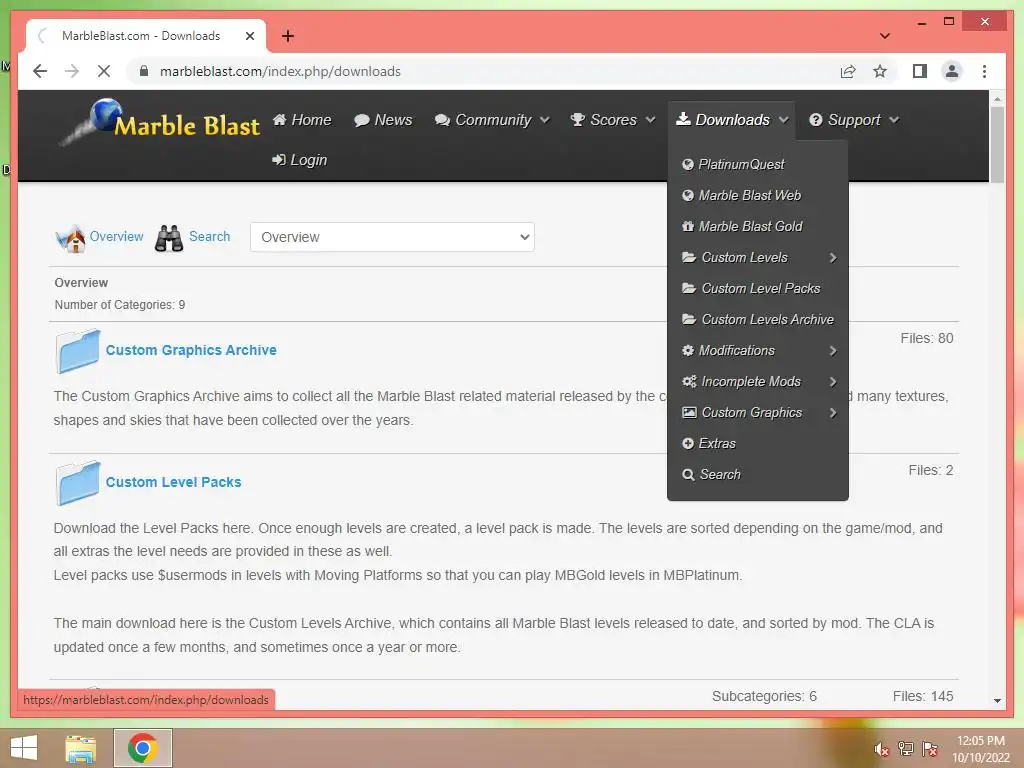Select the MarbleBlast.com - Downloads tab
This screenshot has height=768, width=1024.
(x=141, y=36)
